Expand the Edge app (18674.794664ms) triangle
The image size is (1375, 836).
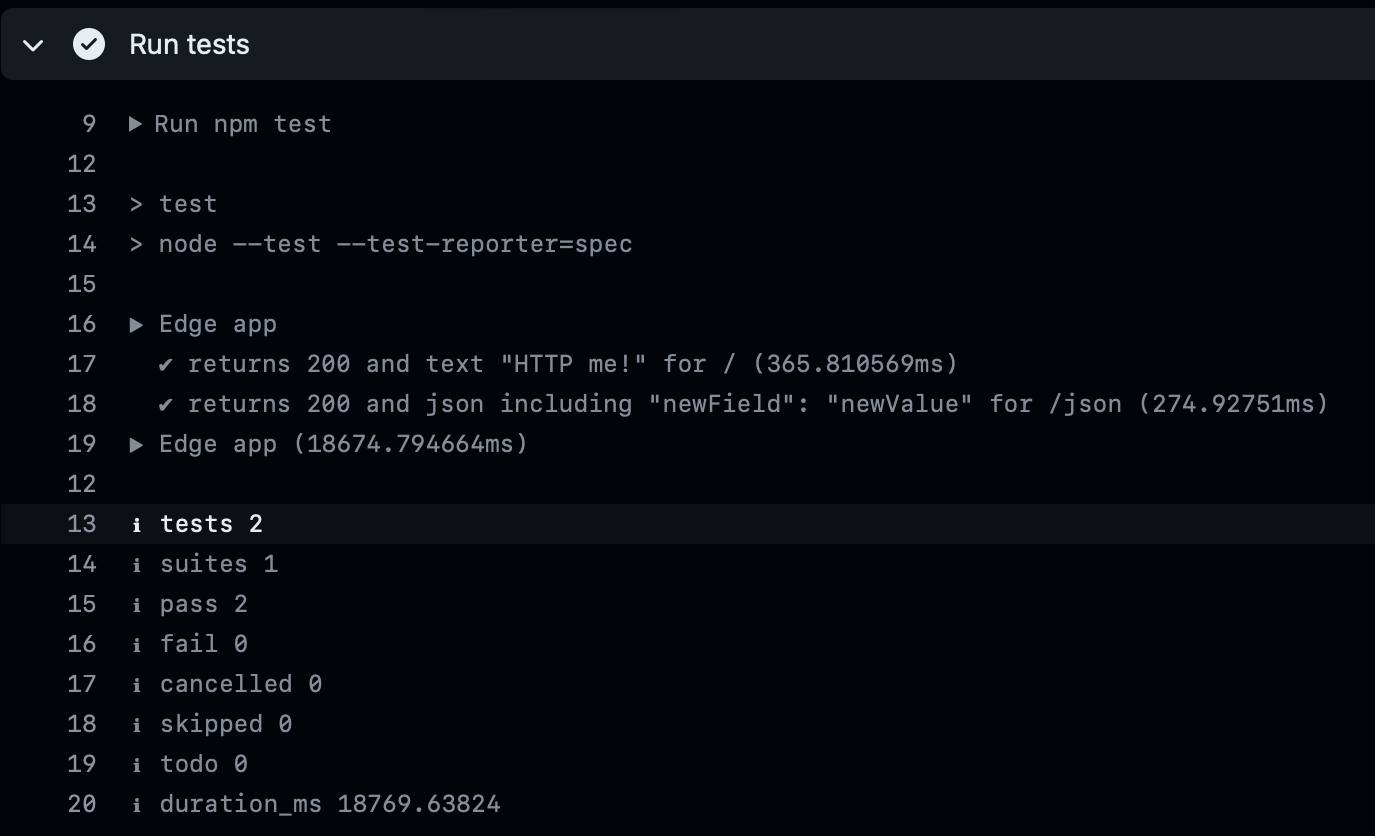[137, 444]
